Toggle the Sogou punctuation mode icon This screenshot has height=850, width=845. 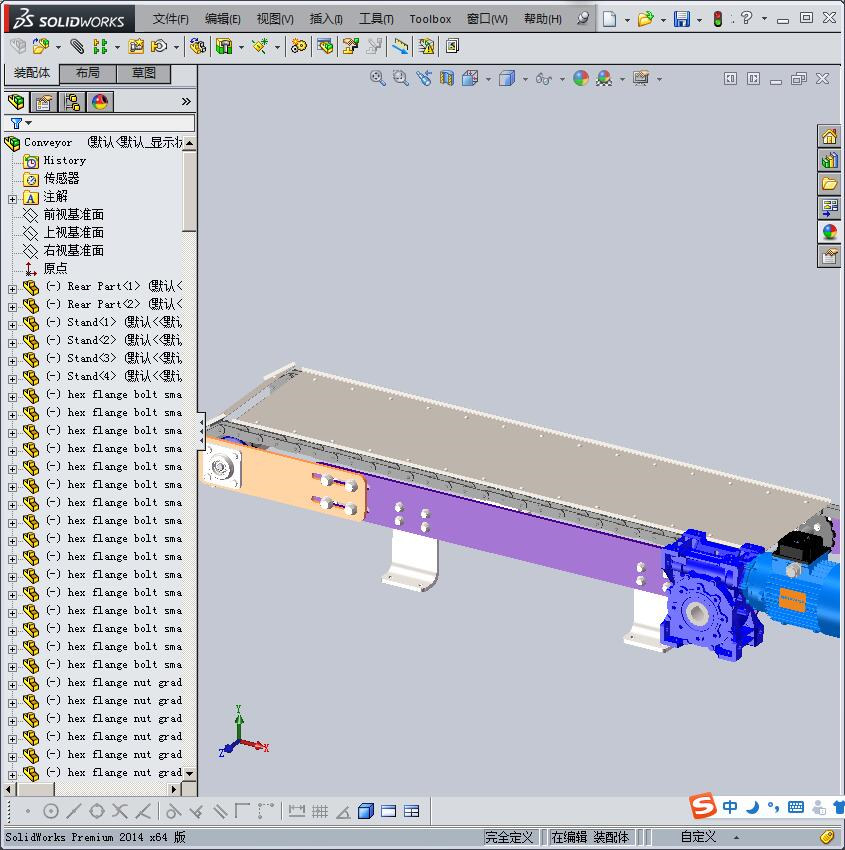click(x=773, y=808)
